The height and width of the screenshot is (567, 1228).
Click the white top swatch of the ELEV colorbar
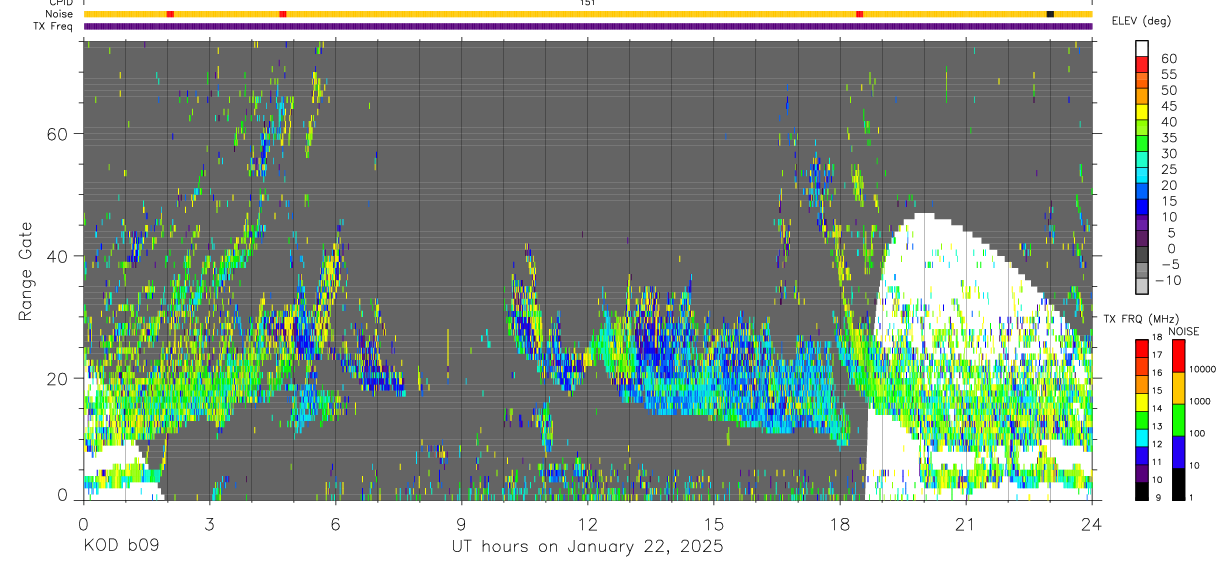pos(1142,49)
